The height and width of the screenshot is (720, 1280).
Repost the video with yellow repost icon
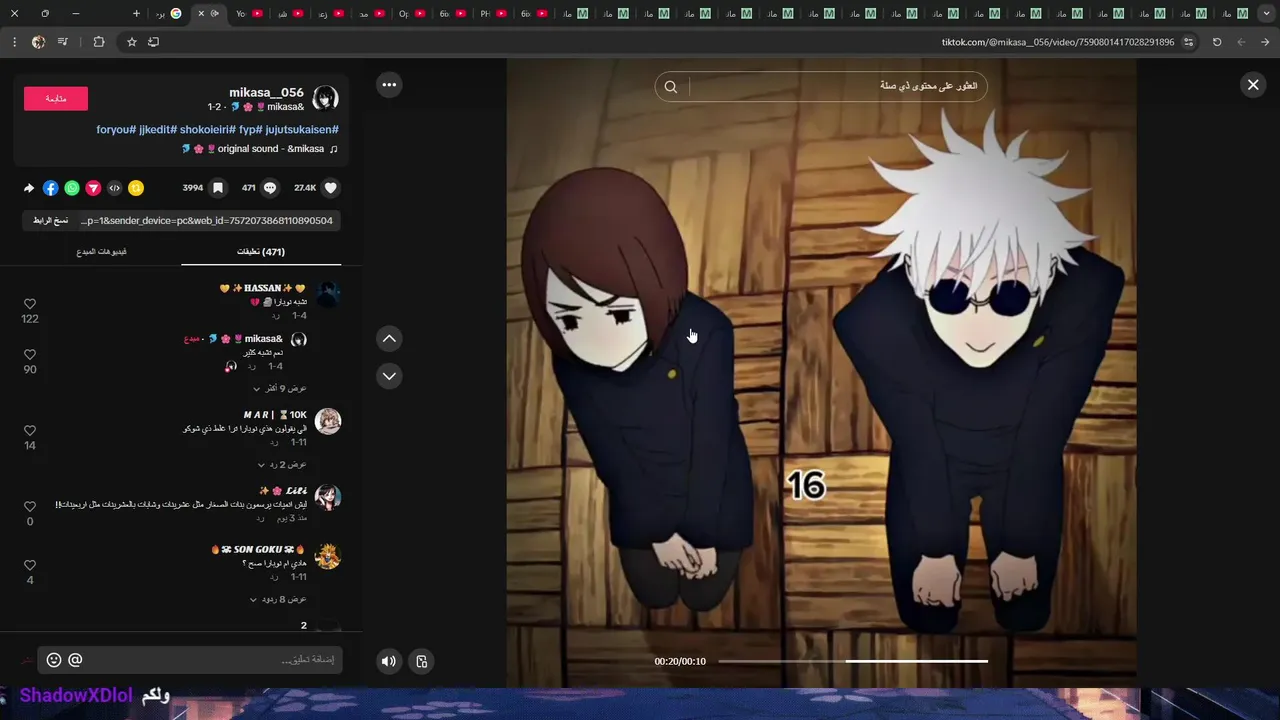tap(136, 188)
